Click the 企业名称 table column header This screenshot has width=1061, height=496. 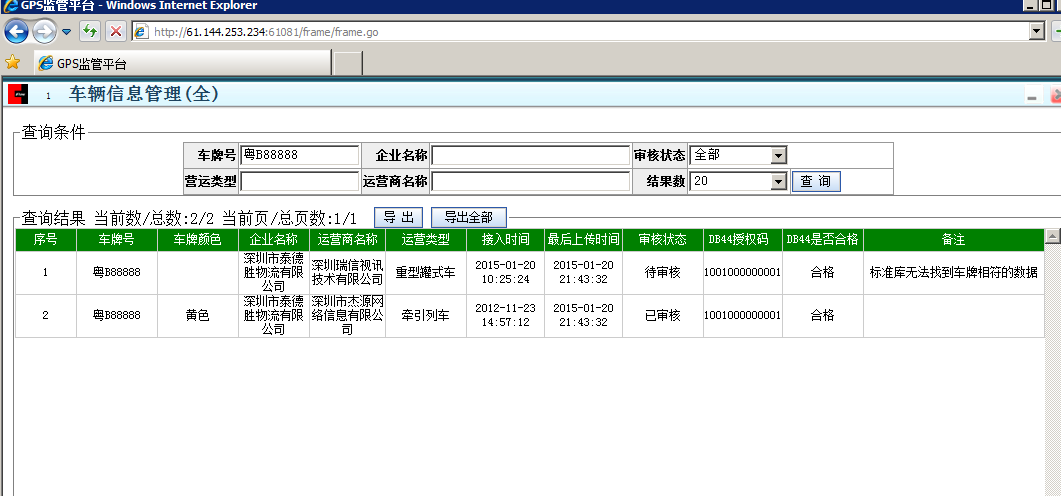point(273,240)
